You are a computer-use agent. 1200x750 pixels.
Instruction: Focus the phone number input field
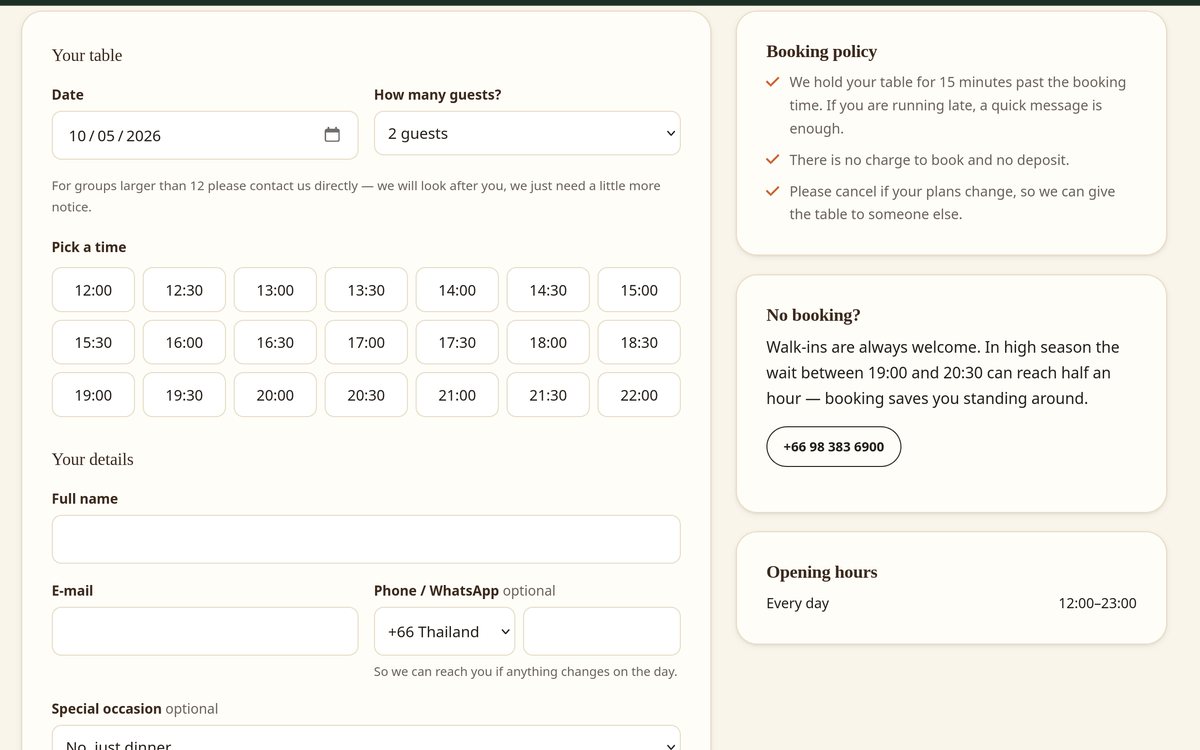pyautogui.click(x=602, y=632)
